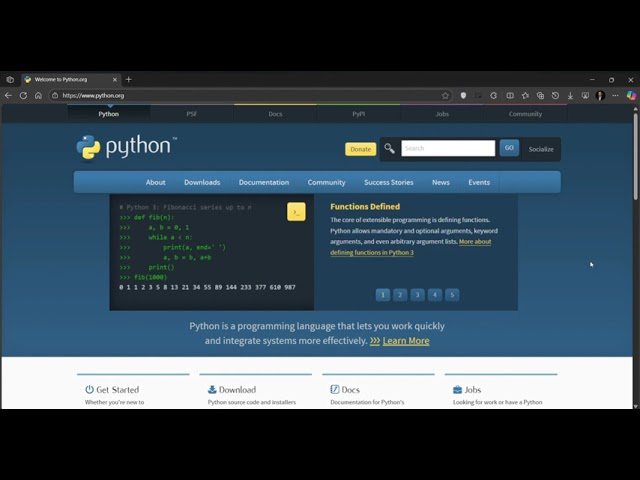Open the Success Stories menu

click(x=389, y=182)
